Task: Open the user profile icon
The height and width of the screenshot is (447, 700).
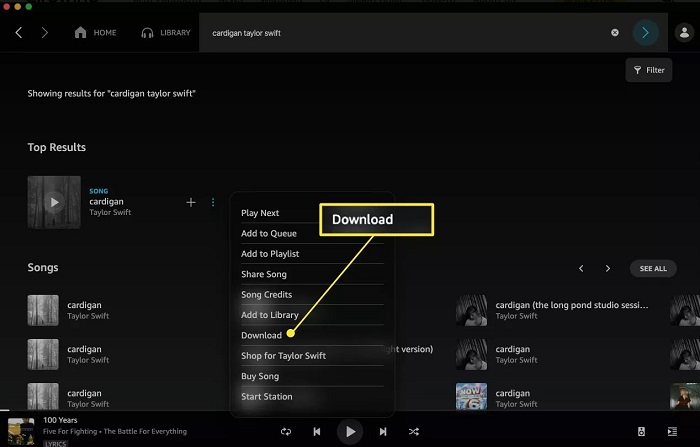Action: pyautogui.click(x=684, y=33)
